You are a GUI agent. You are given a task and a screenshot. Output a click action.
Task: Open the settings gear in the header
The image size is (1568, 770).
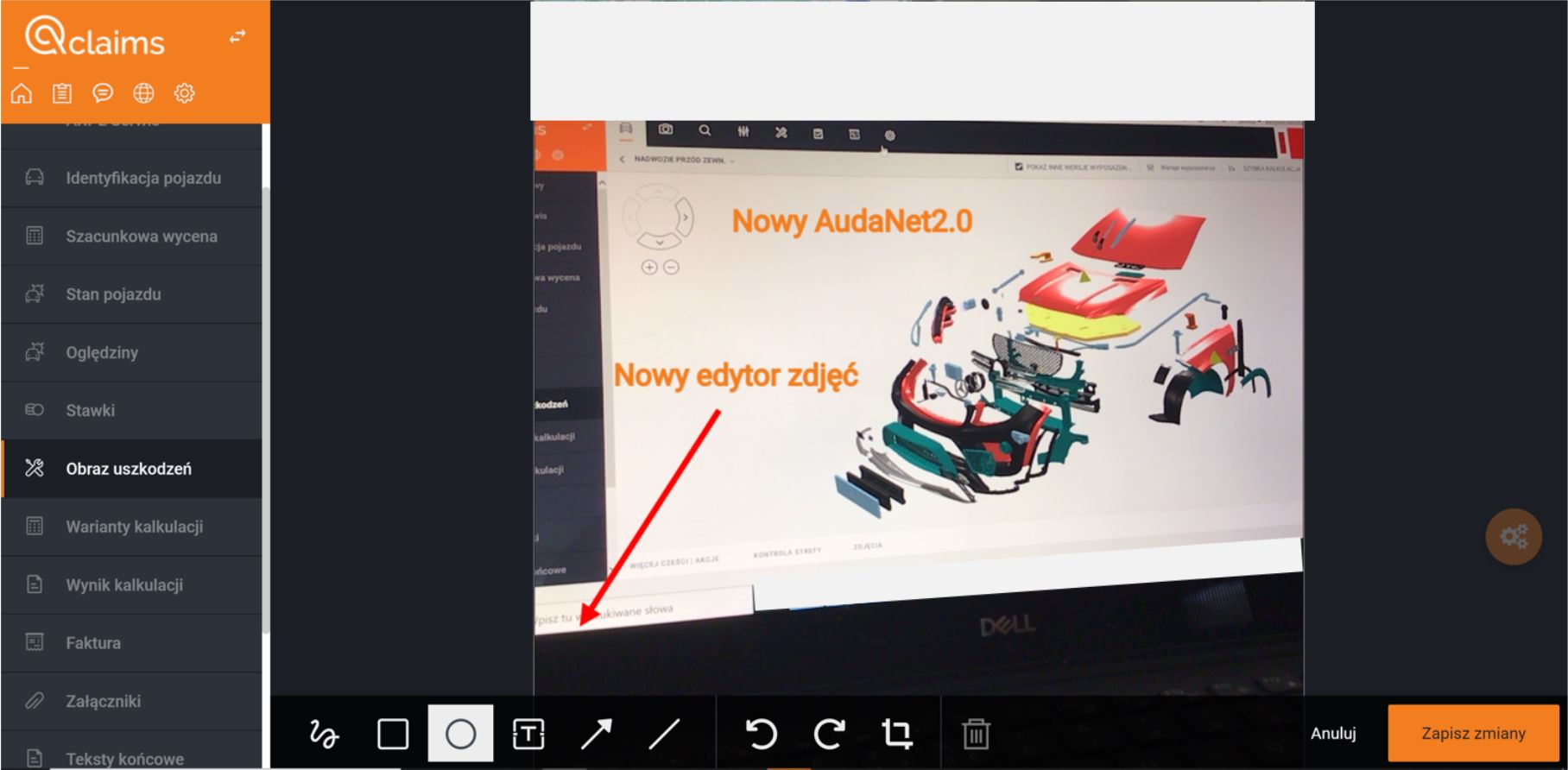pyautogui.click(x=185, y=93)
